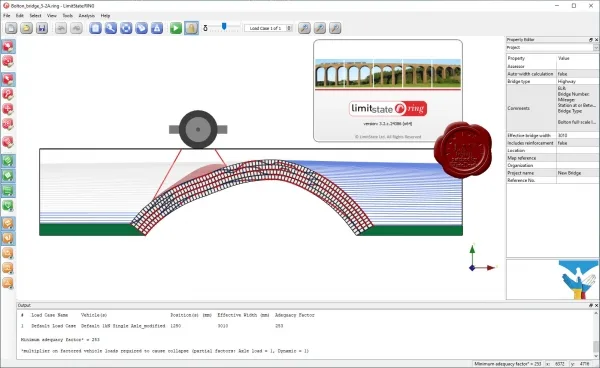The image size is (600, 368).
Task: Open the Tools menu
Action: click(68, 16)
